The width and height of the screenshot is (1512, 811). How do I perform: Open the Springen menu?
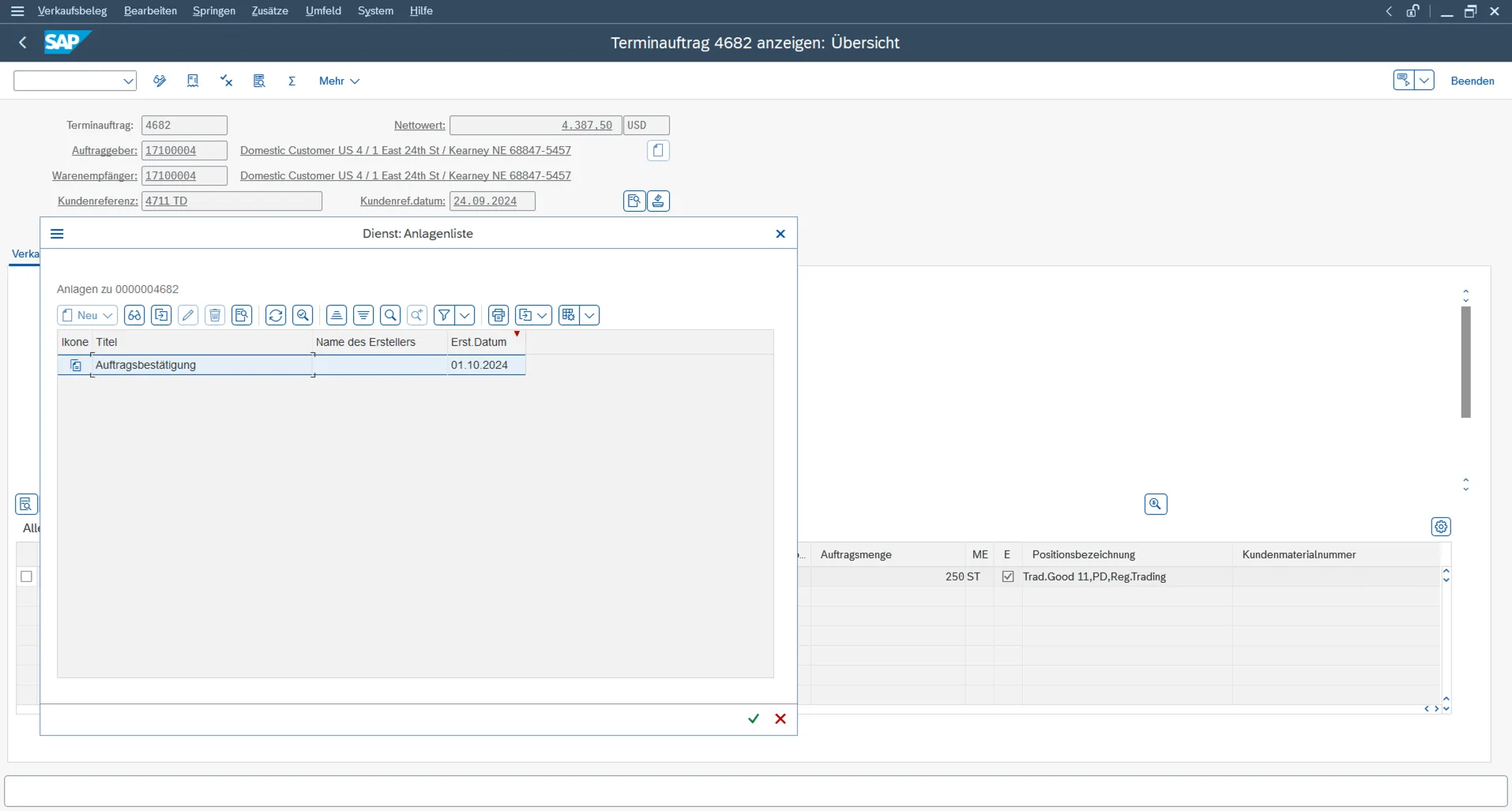[214, 11]
